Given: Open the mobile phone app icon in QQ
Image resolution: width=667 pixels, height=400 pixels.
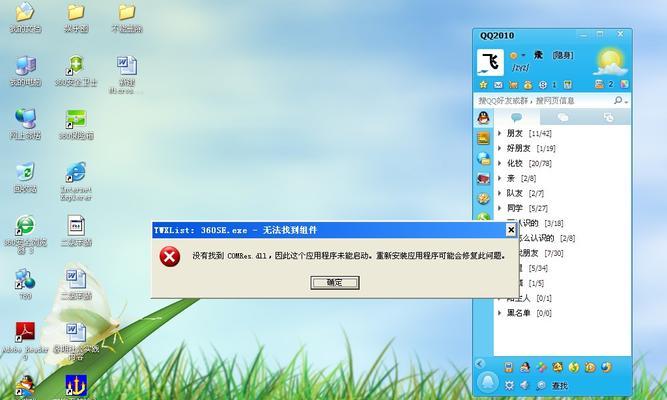Looking at the screenshot, I should click(x=508, y=367).
